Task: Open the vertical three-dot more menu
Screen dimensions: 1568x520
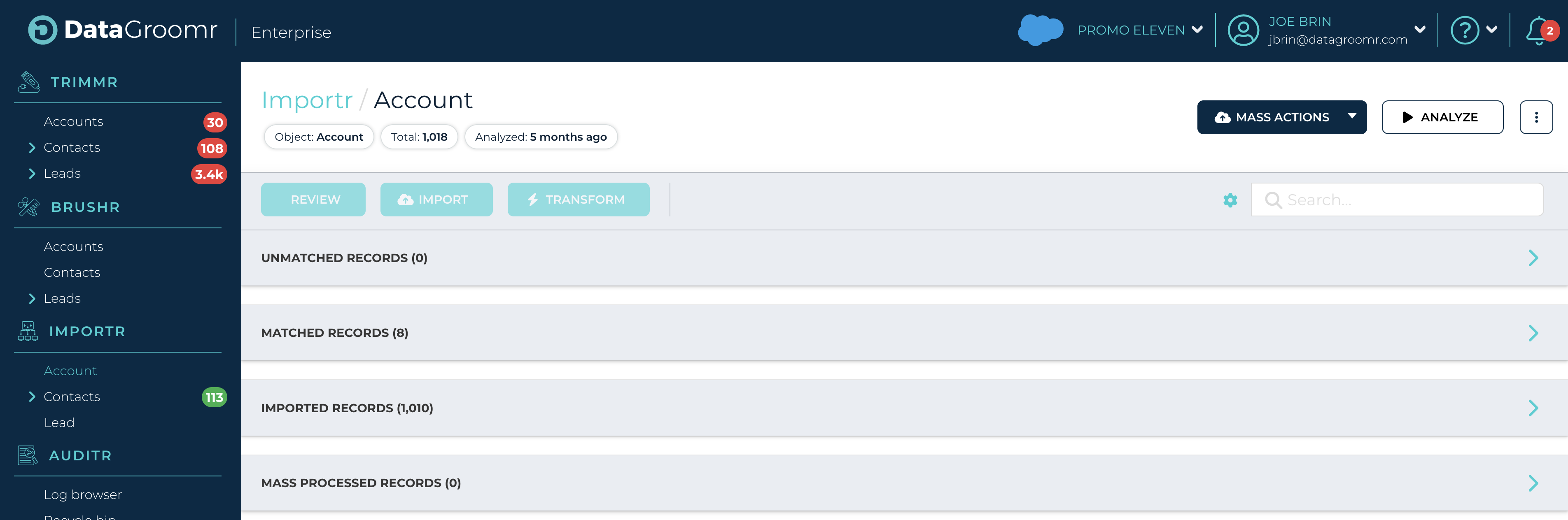Action: [1536, 117]
